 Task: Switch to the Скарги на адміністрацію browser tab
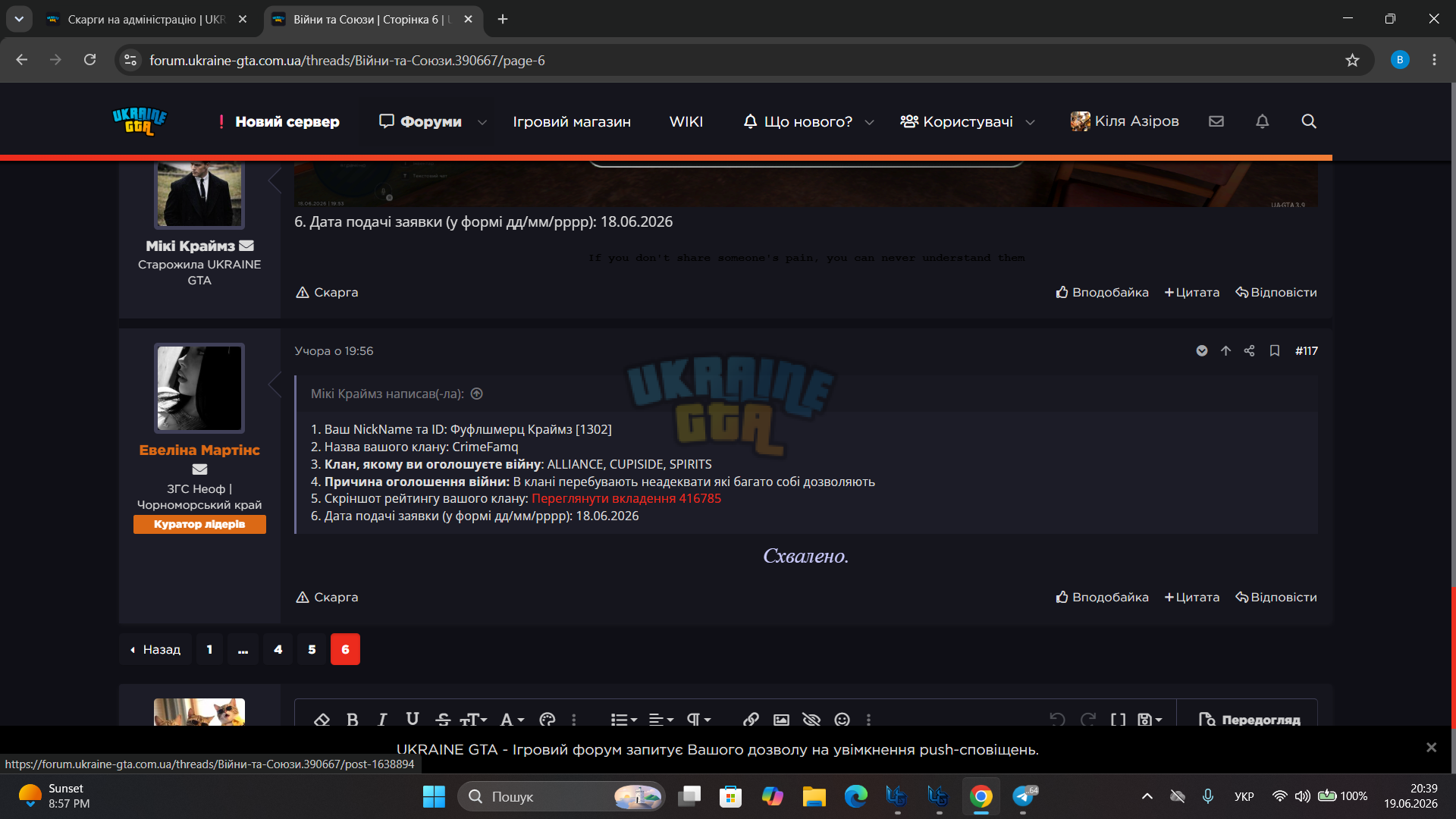[146, 19]
